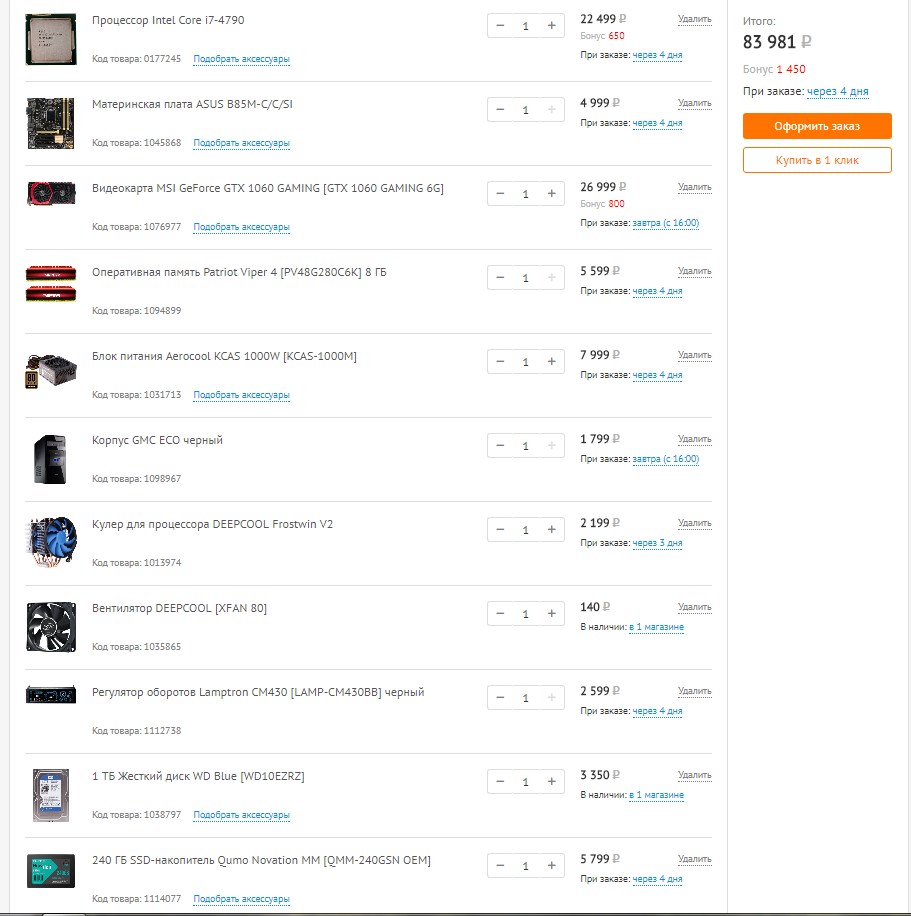Increase quantity of Qumo Novation SSD
911x916 pixels.
pyautogui.click(x=551, y=866)
